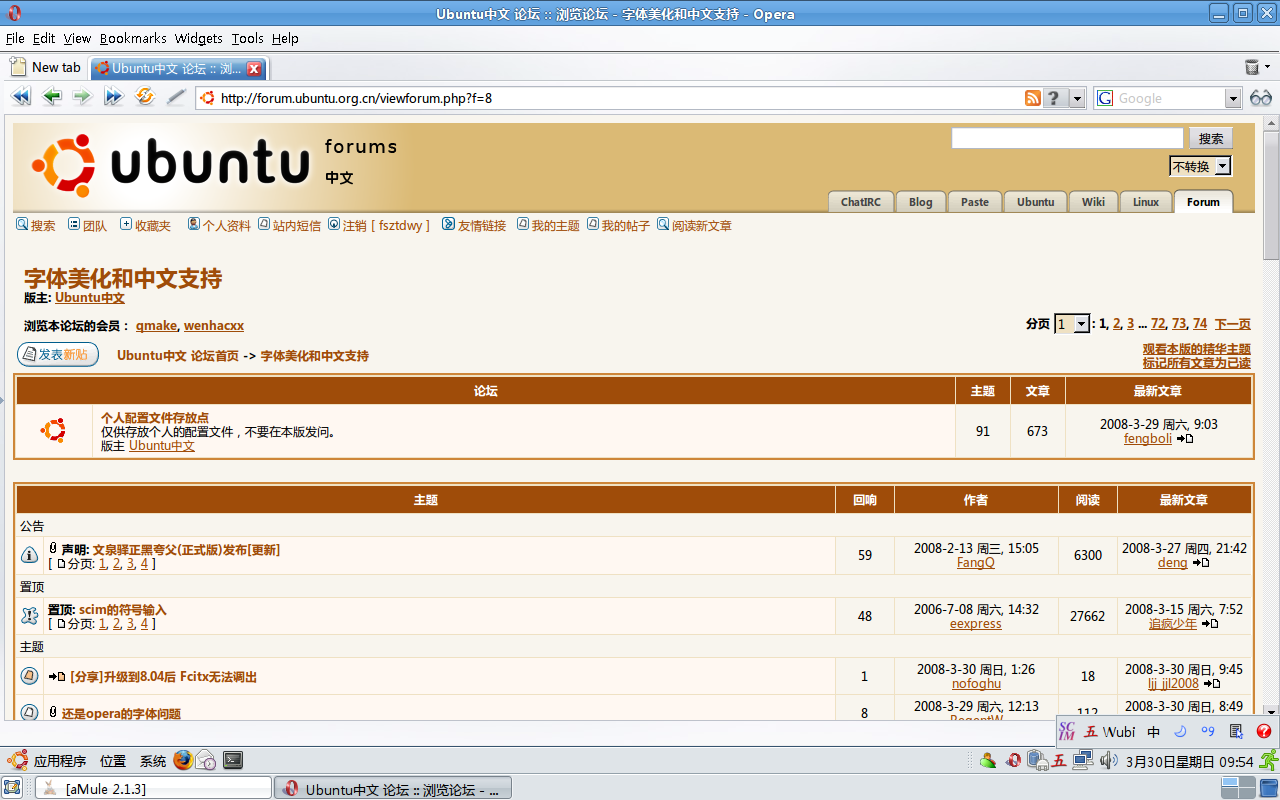Click the sticky icon beside scim的符号输入 topic
1280x800 pixels.
click(30, 615)
